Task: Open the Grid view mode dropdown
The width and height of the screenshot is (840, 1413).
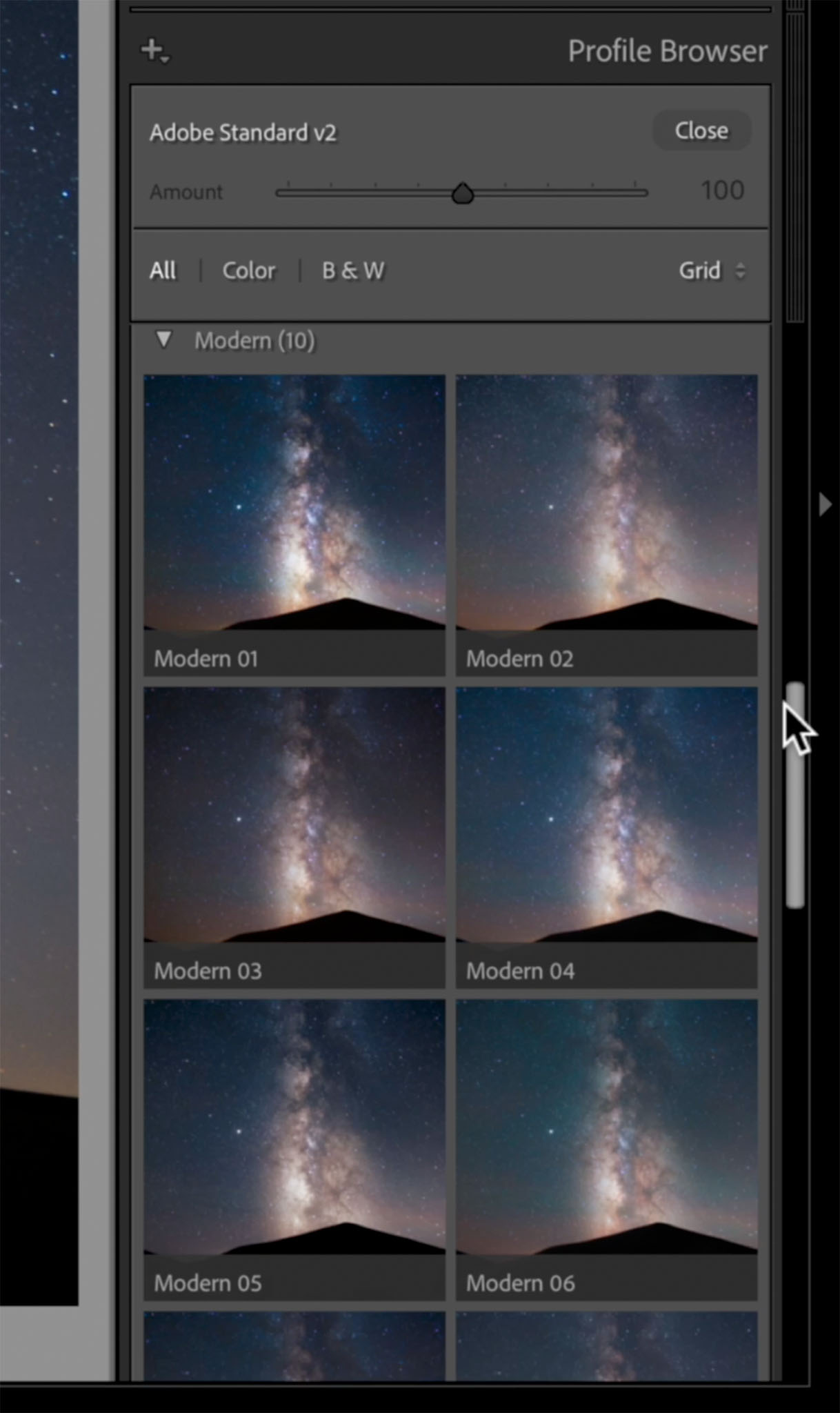Action: (712, 270)
